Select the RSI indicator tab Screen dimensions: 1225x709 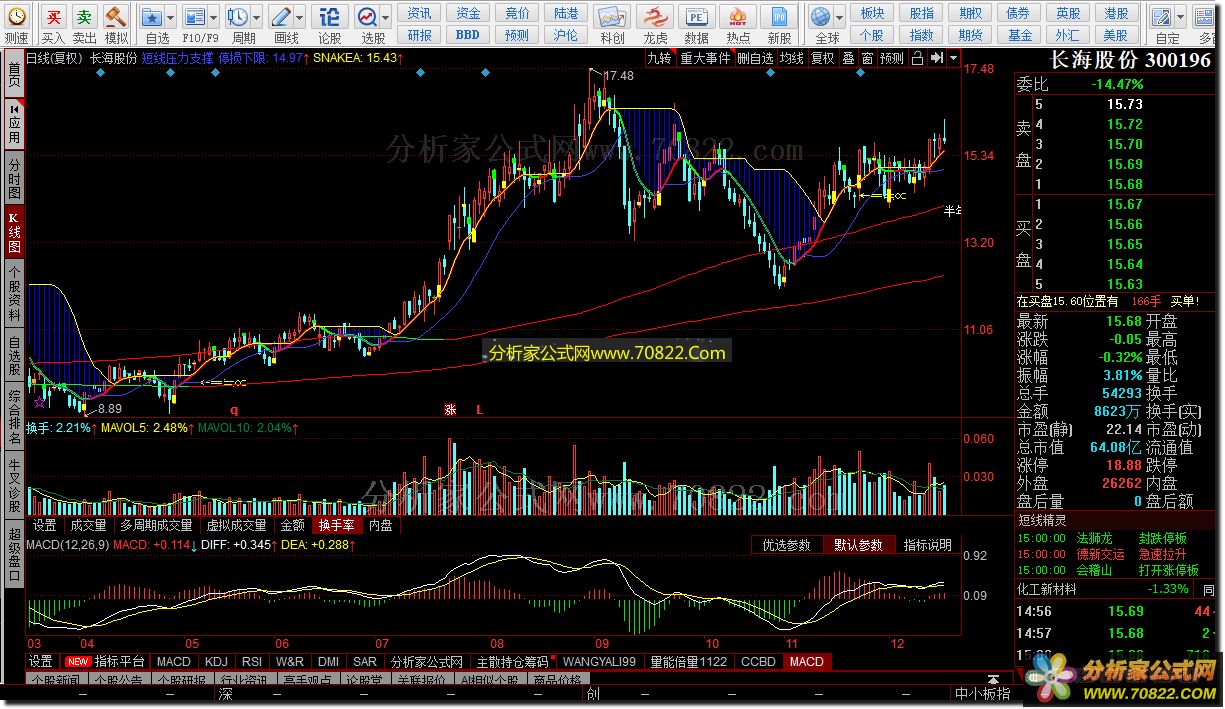(252, 661)
